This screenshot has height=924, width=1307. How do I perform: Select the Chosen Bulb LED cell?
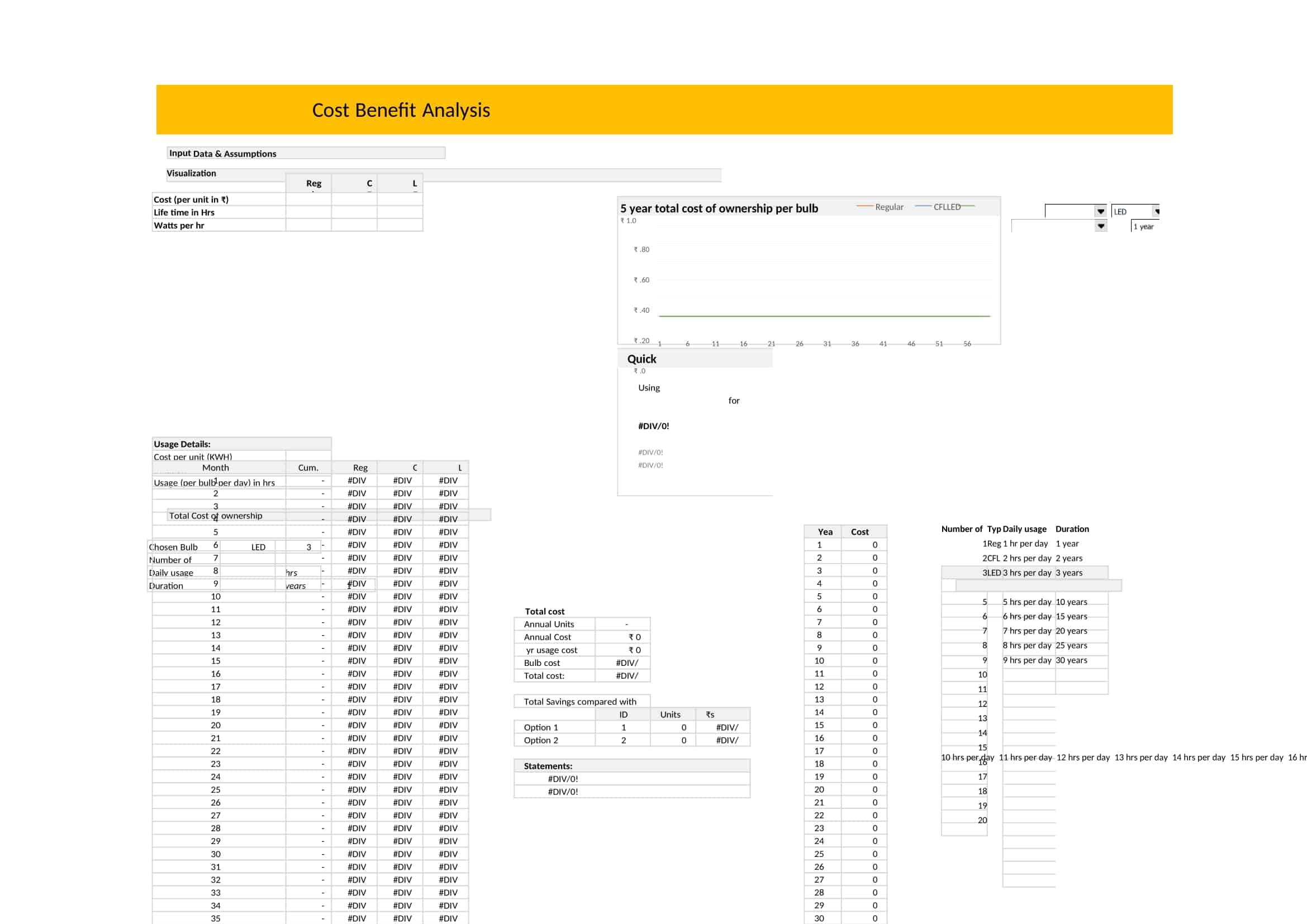tap(257, 547)
